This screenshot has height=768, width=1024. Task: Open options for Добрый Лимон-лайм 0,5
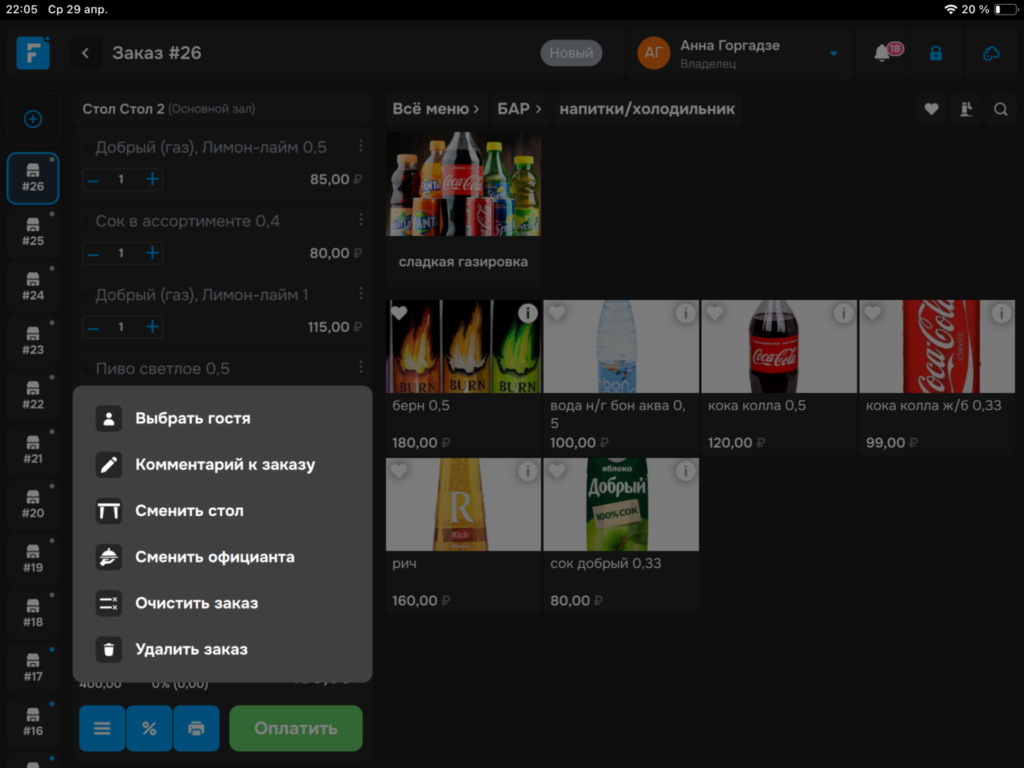coord(360,146)
